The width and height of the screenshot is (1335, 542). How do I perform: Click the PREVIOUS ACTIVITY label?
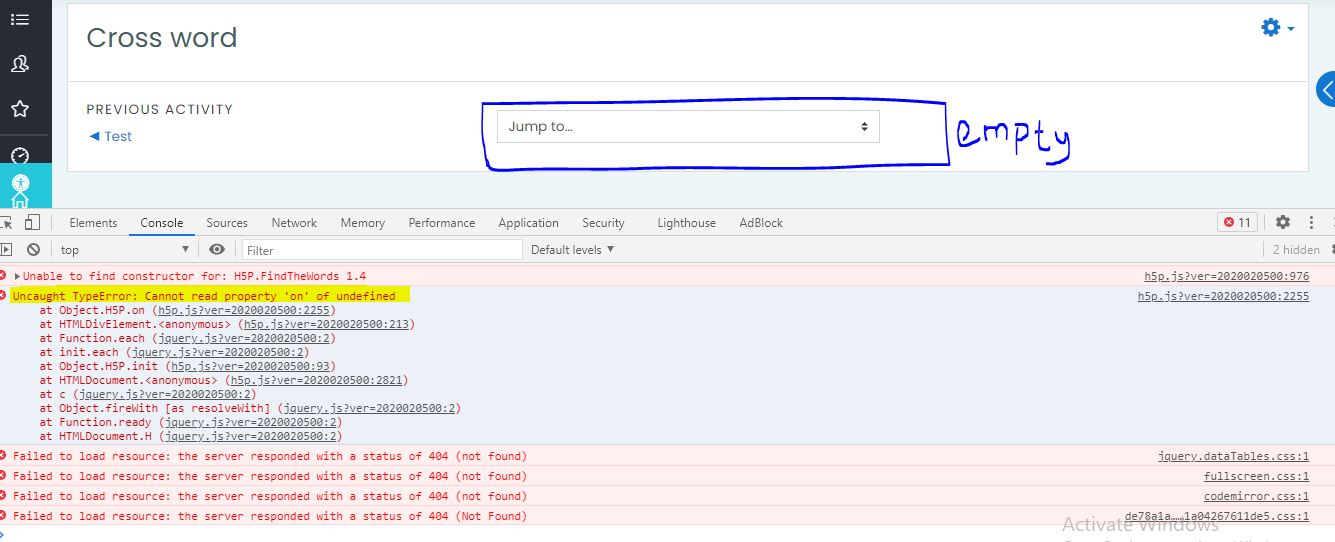pyautogui.click(x=160, y=109)
